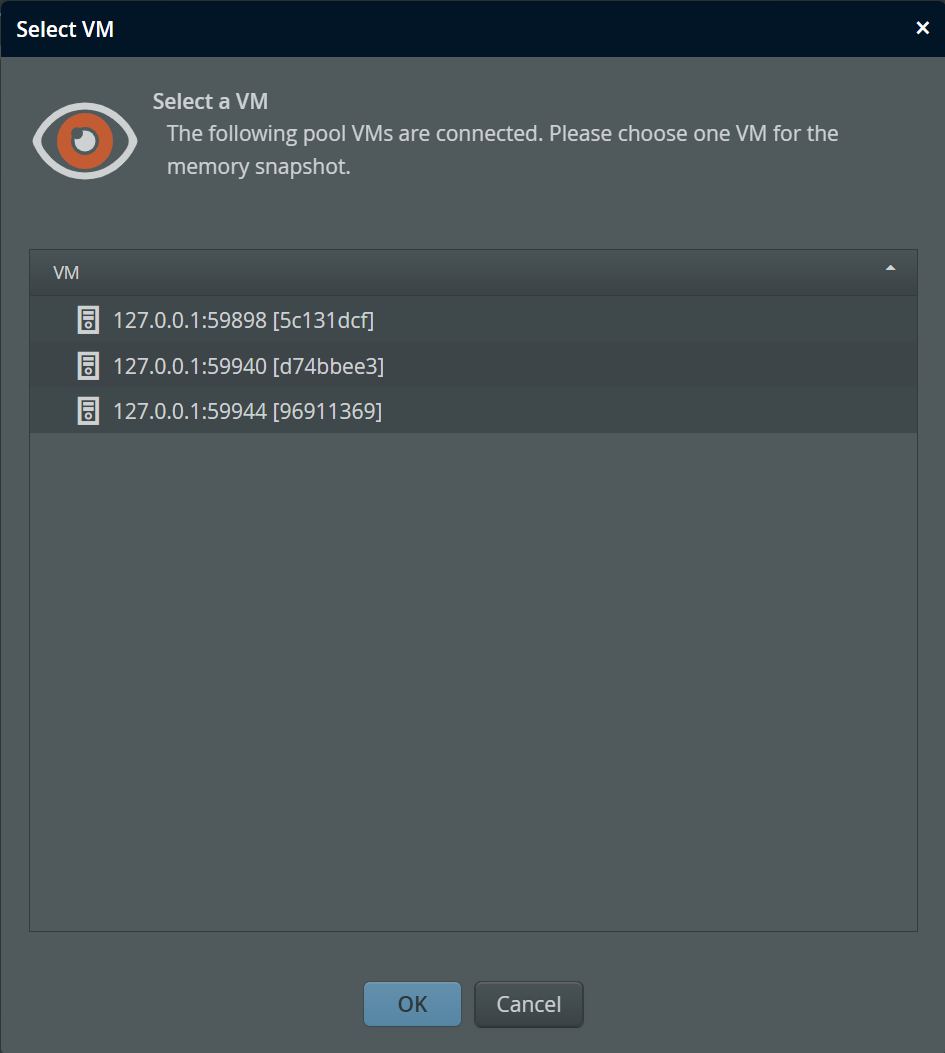
Task: Click the 'memory snapshot.' description line
Action: coord(258,166)
